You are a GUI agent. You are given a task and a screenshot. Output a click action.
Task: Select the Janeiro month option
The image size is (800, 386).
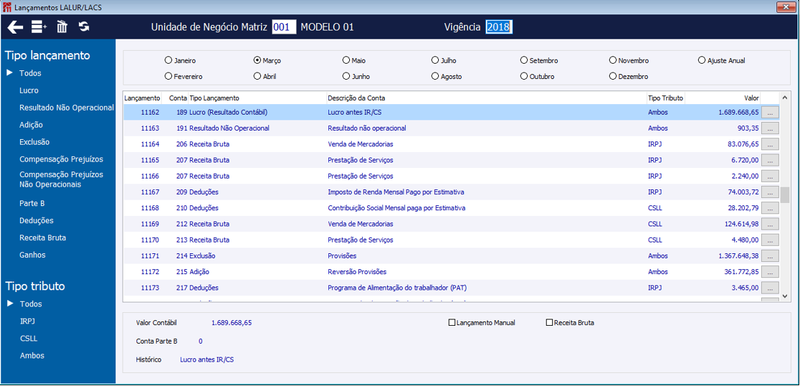180,60
